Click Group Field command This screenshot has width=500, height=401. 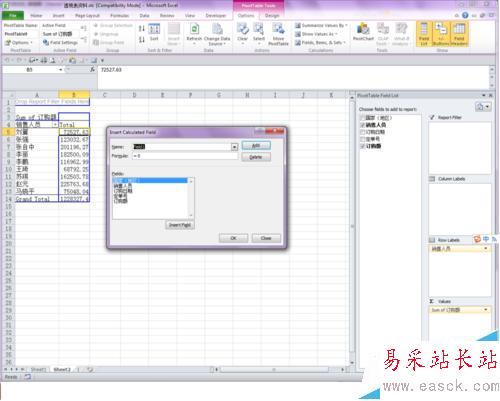point(109,43)
